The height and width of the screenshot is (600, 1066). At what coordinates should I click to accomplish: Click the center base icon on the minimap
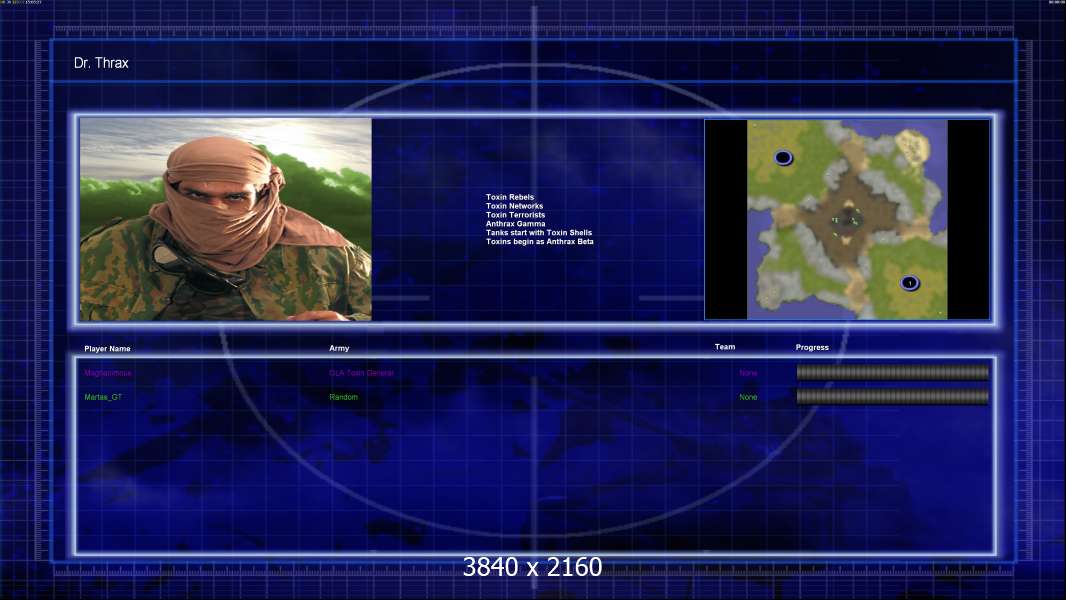pos(847,219)
